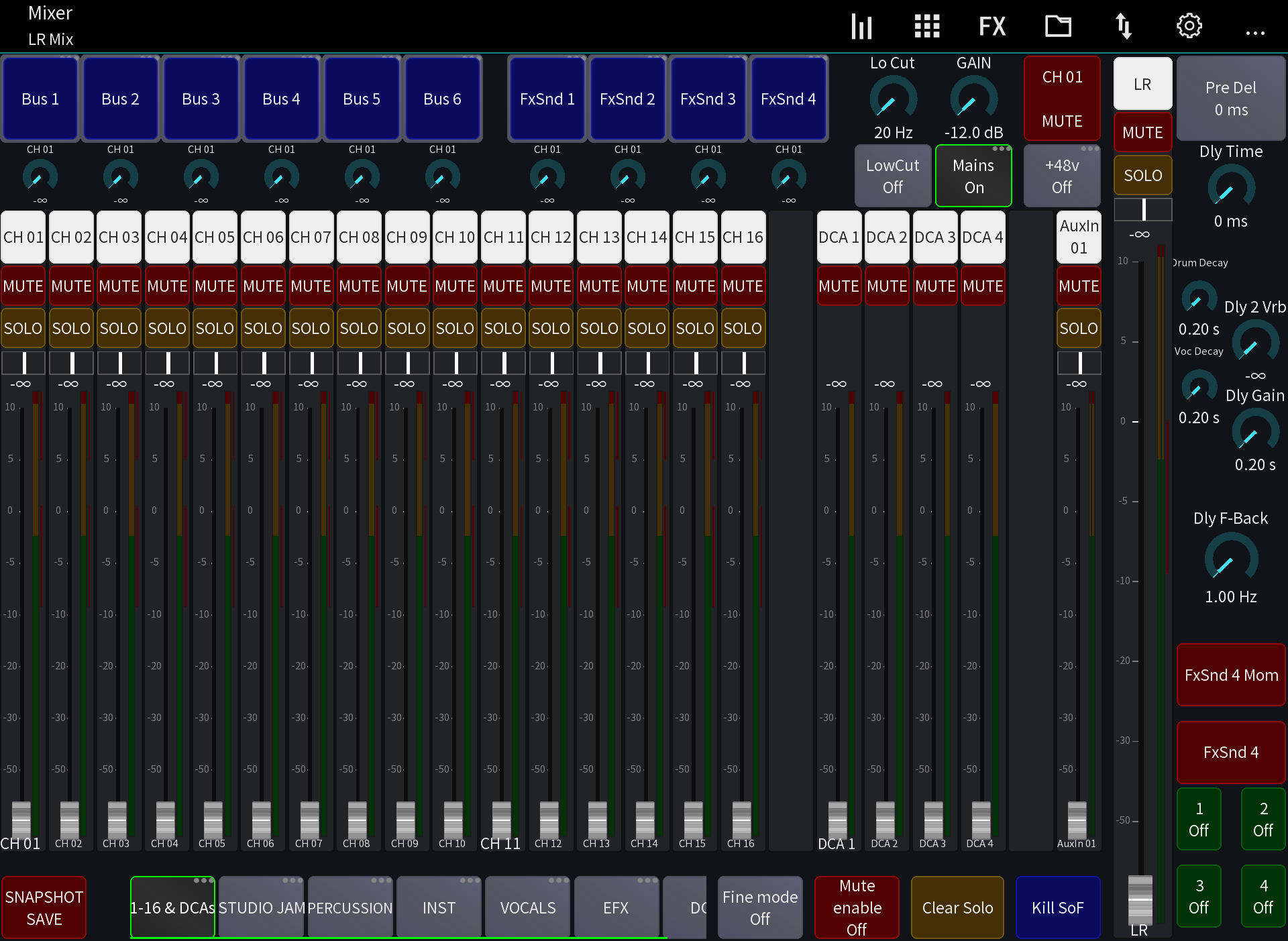Image resolution: width=1288 pixels, height=941 pixels.
Task: Save a snapshot with SNAPSHOT SAVE
Action: [x=44, y=907]
